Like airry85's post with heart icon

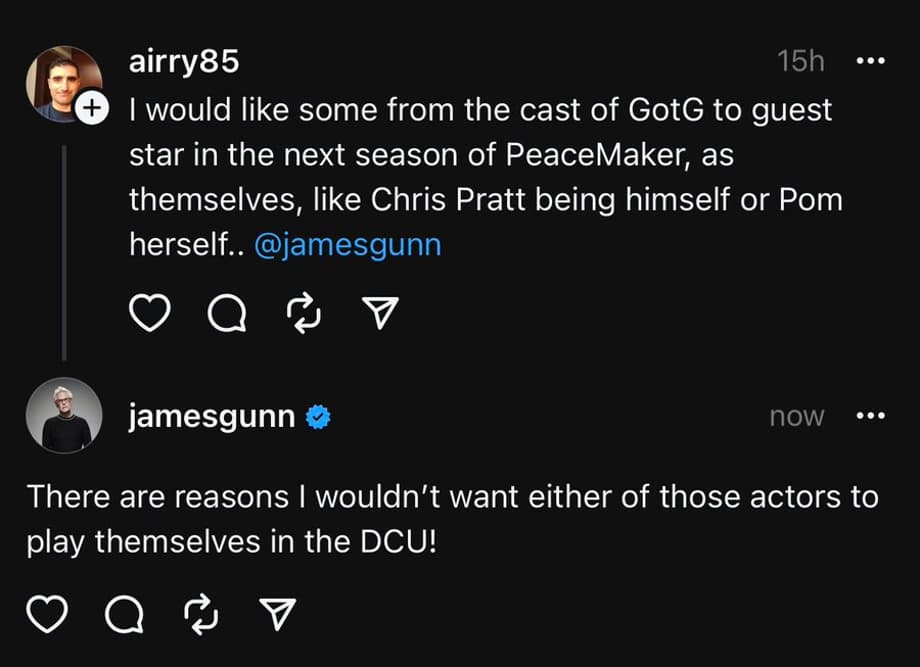148,315
